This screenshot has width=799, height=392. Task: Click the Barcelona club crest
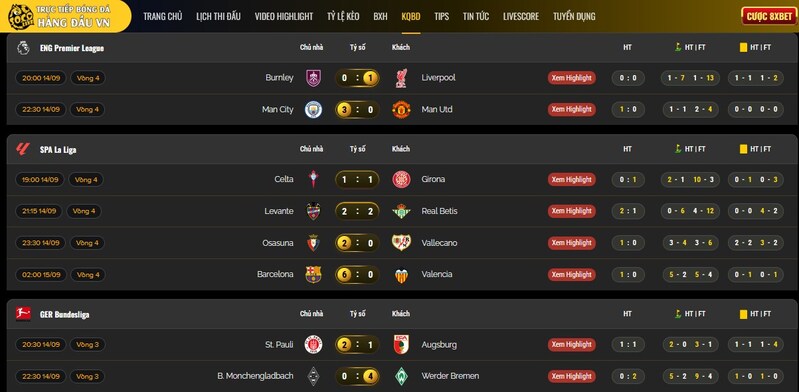(313, 274)
